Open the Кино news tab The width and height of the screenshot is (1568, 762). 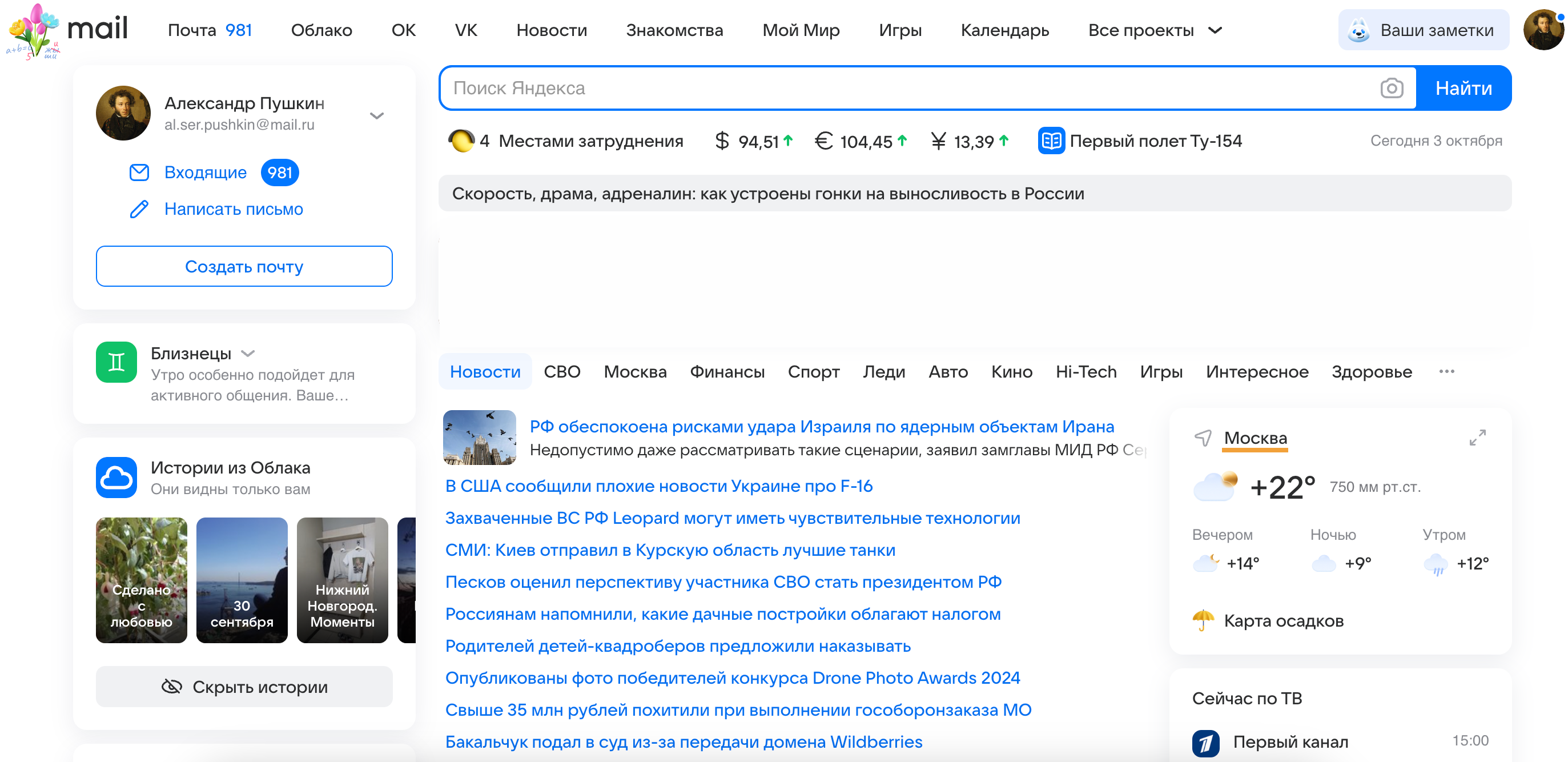pyautogui.click(x=1012, y=371)
